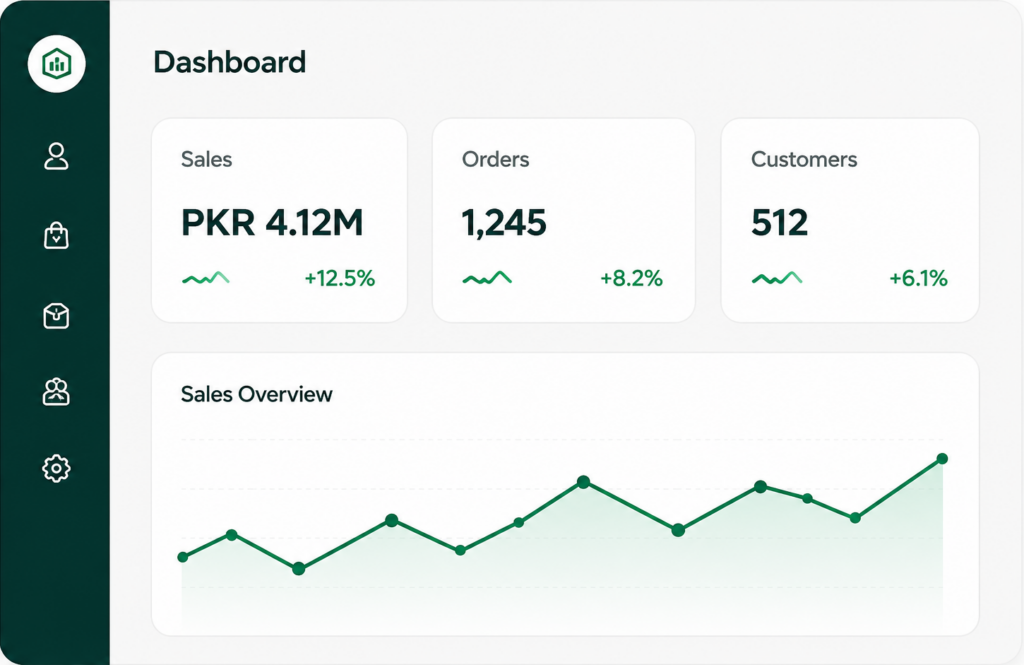This screenshot has height=665, width=1024.
Task: Click the +8.2% orders growth label
Action: coord(632,279)
